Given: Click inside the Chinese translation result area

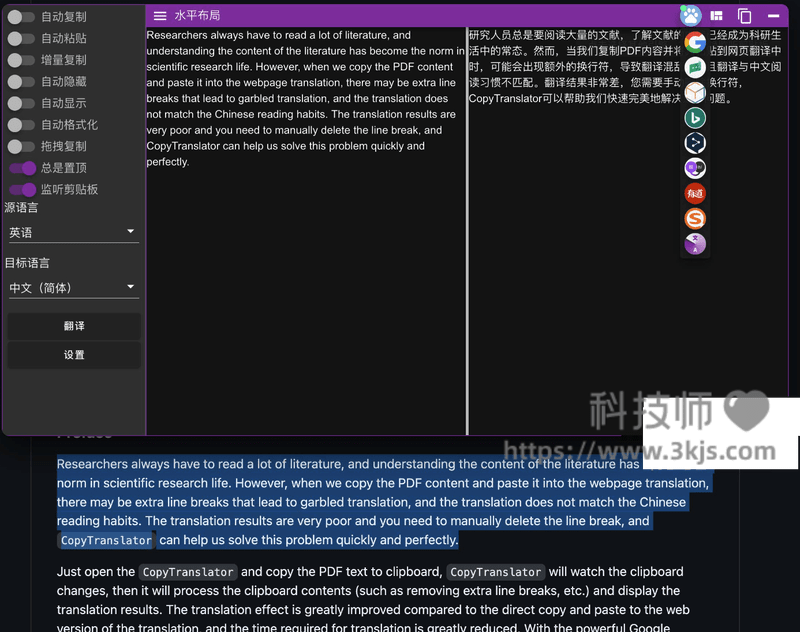Looking at the screenshot, I should coord(628,231).
